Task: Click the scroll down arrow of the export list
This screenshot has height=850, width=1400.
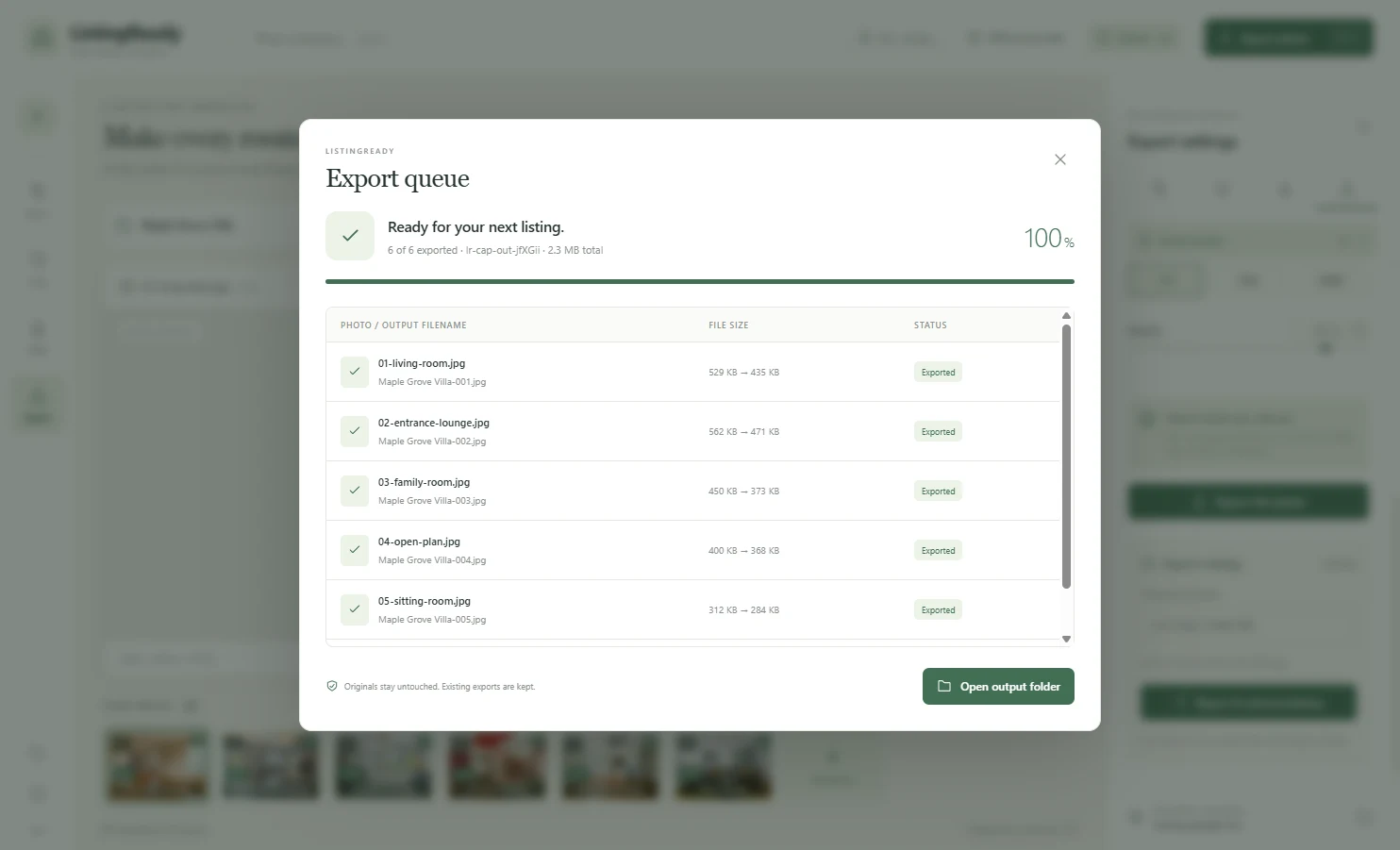Action: click(x=1067, y=639)
